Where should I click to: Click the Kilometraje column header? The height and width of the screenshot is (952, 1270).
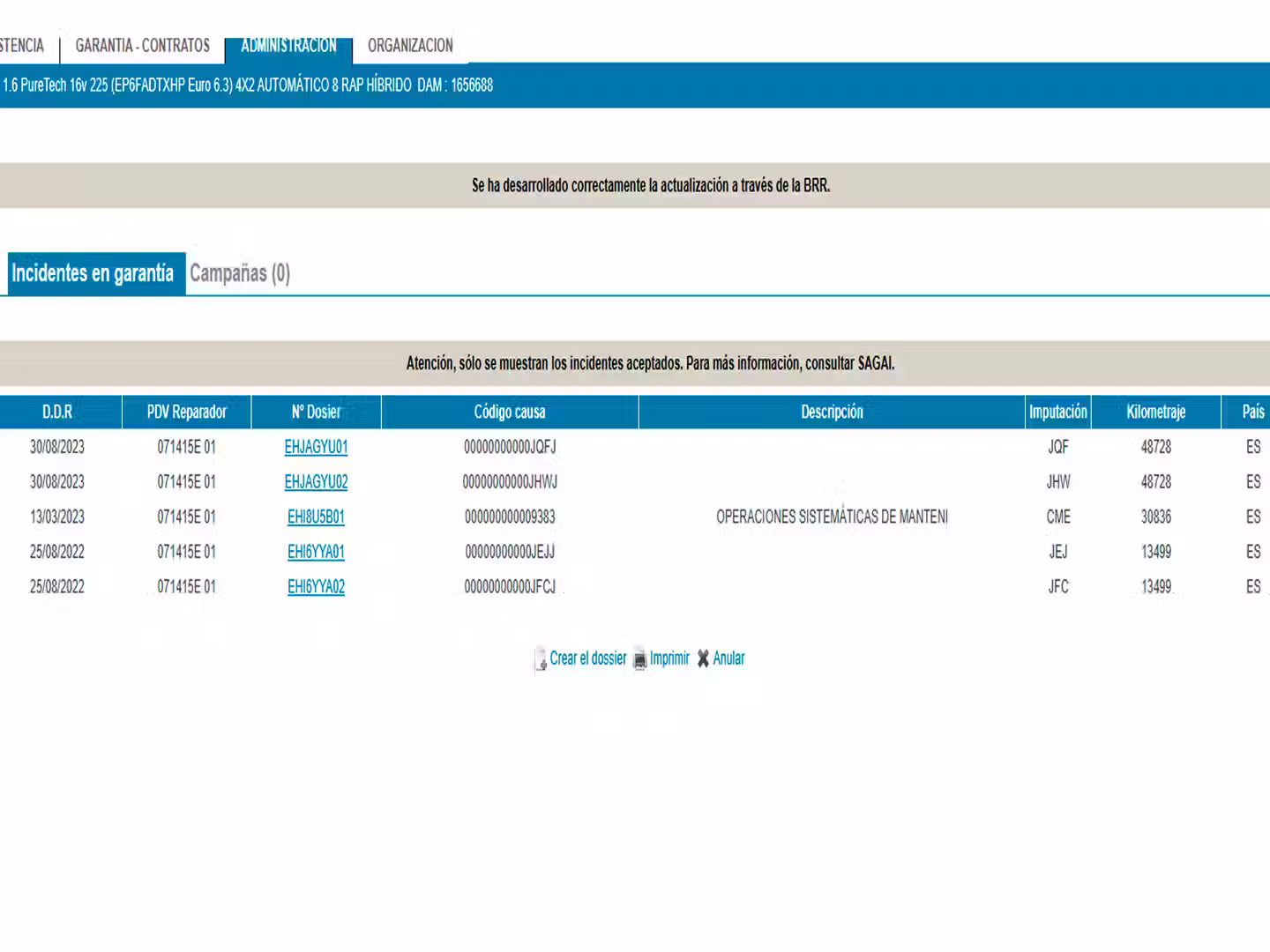1156,412
